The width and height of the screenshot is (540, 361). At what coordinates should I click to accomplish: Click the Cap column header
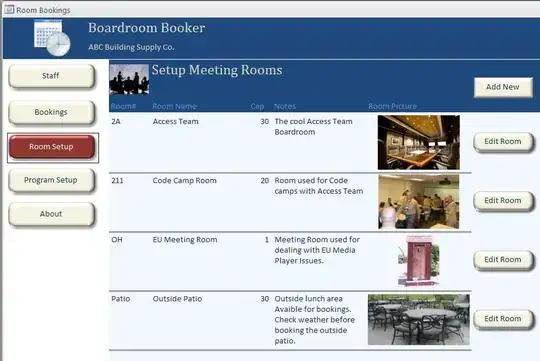(257, 106)
